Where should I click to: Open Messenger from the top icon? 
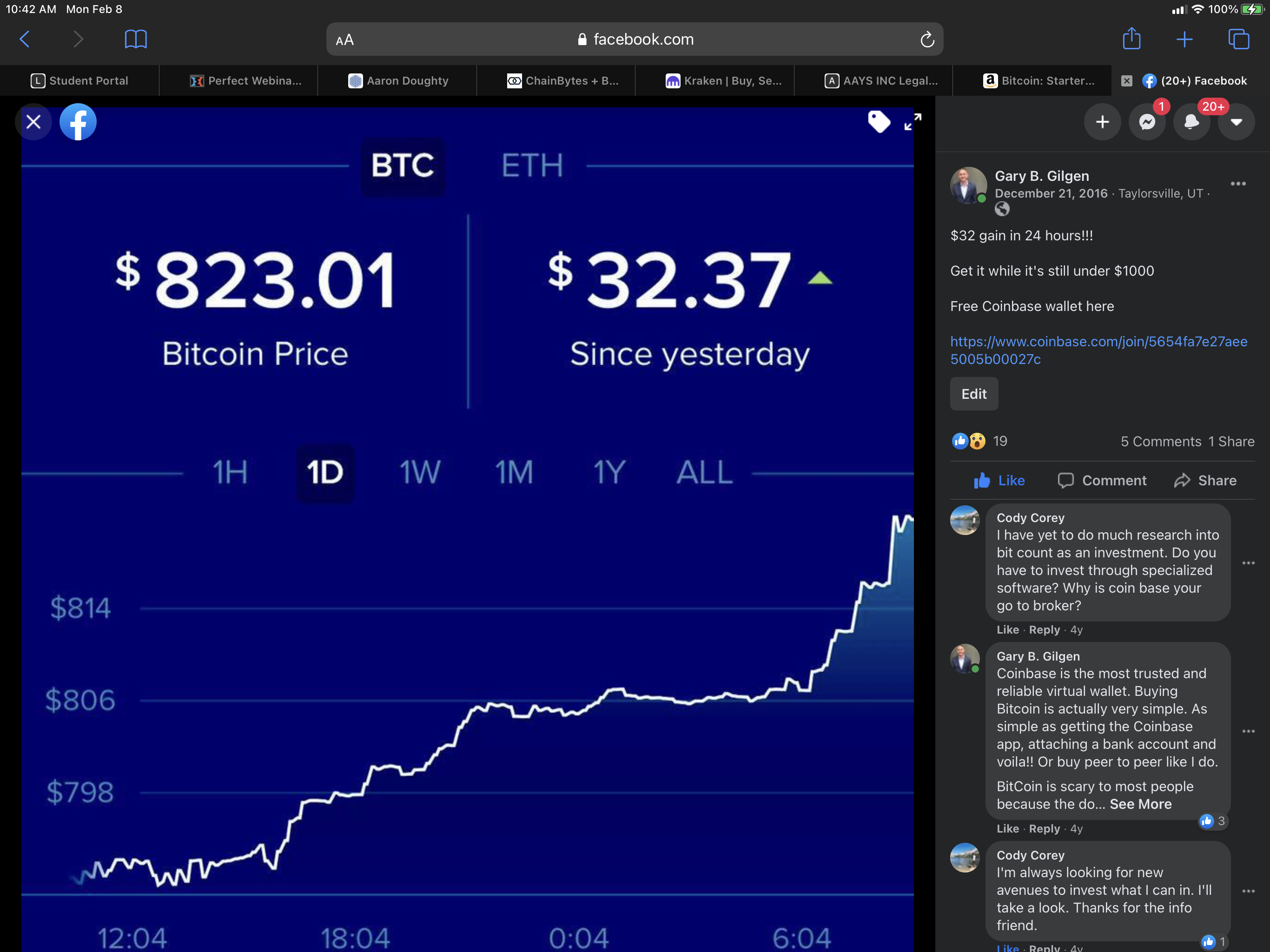point(1146,122)
